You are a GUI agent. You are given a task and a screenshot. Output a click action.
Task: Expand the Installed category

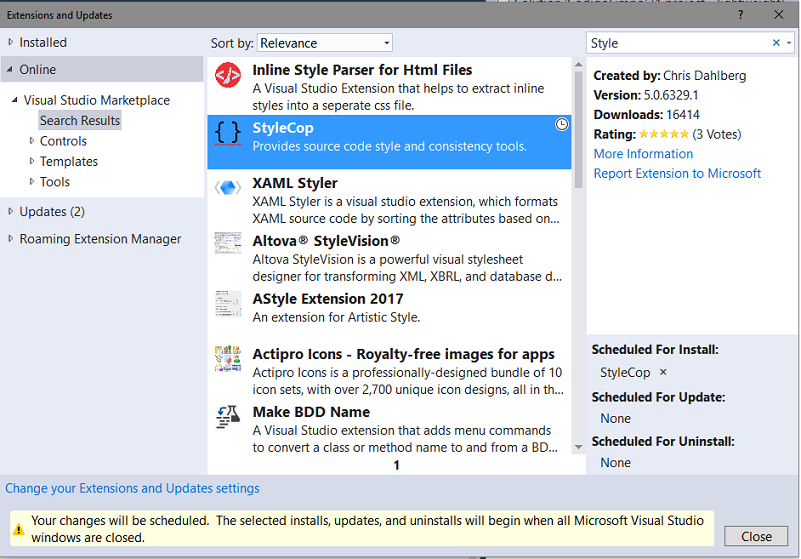[x=10, y=42]
